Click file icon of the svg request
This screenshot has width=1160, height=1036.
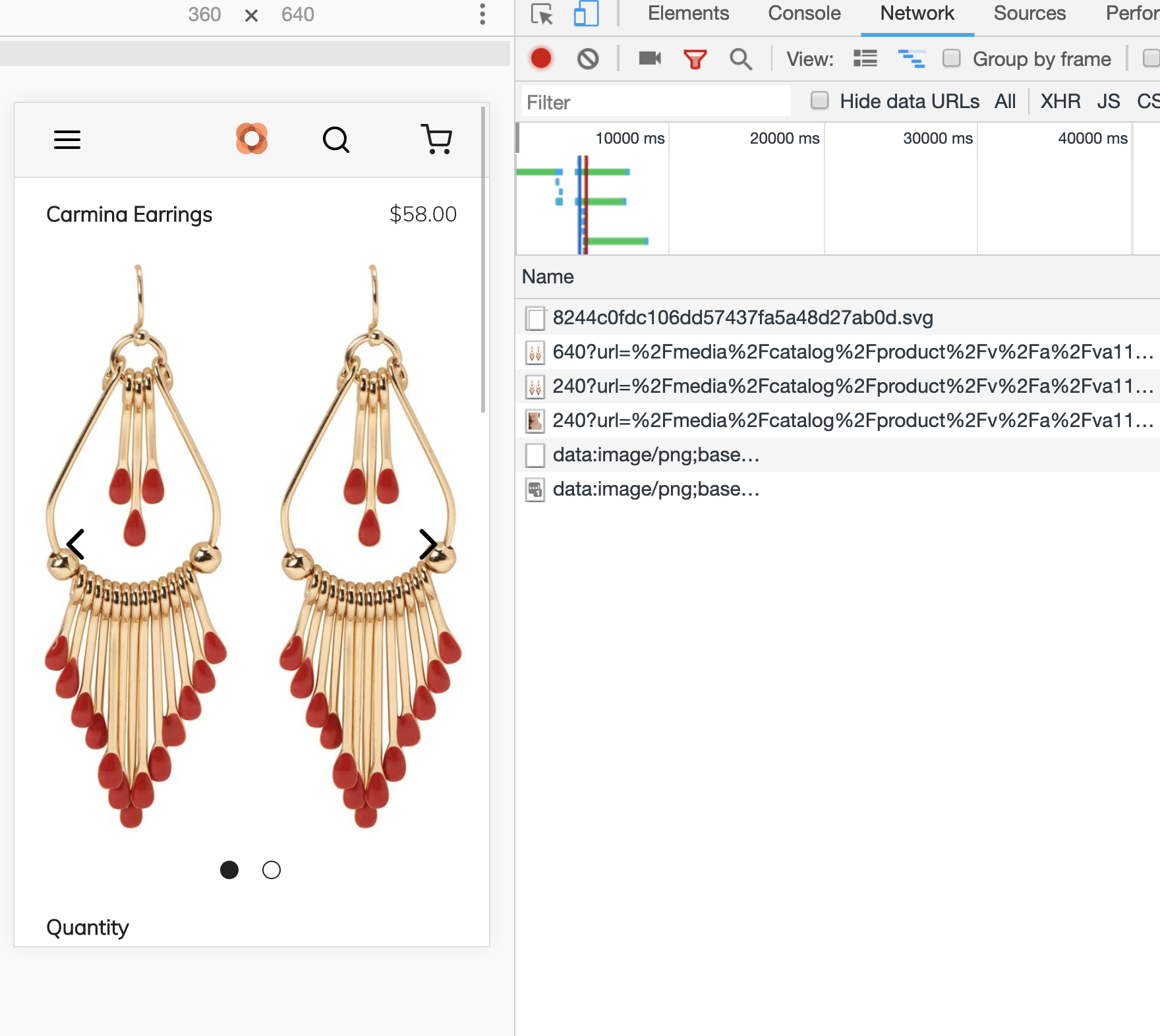(x=535, y=318)
